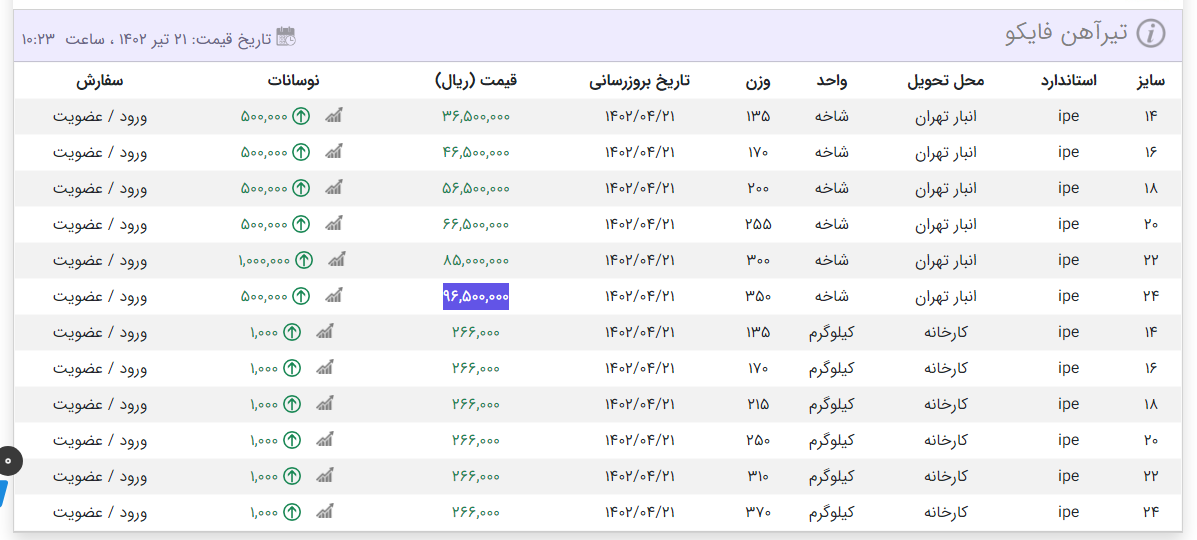Image resolution: width=1197 pixels, height=540 pixels.
Task: Click the black circular badge at left edge
Action: (6, 461)
